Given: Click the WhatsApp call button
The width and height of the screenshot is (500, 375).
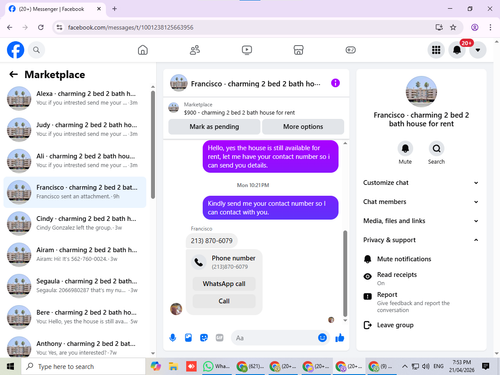Looking at the screenshot, I should 224,284.
